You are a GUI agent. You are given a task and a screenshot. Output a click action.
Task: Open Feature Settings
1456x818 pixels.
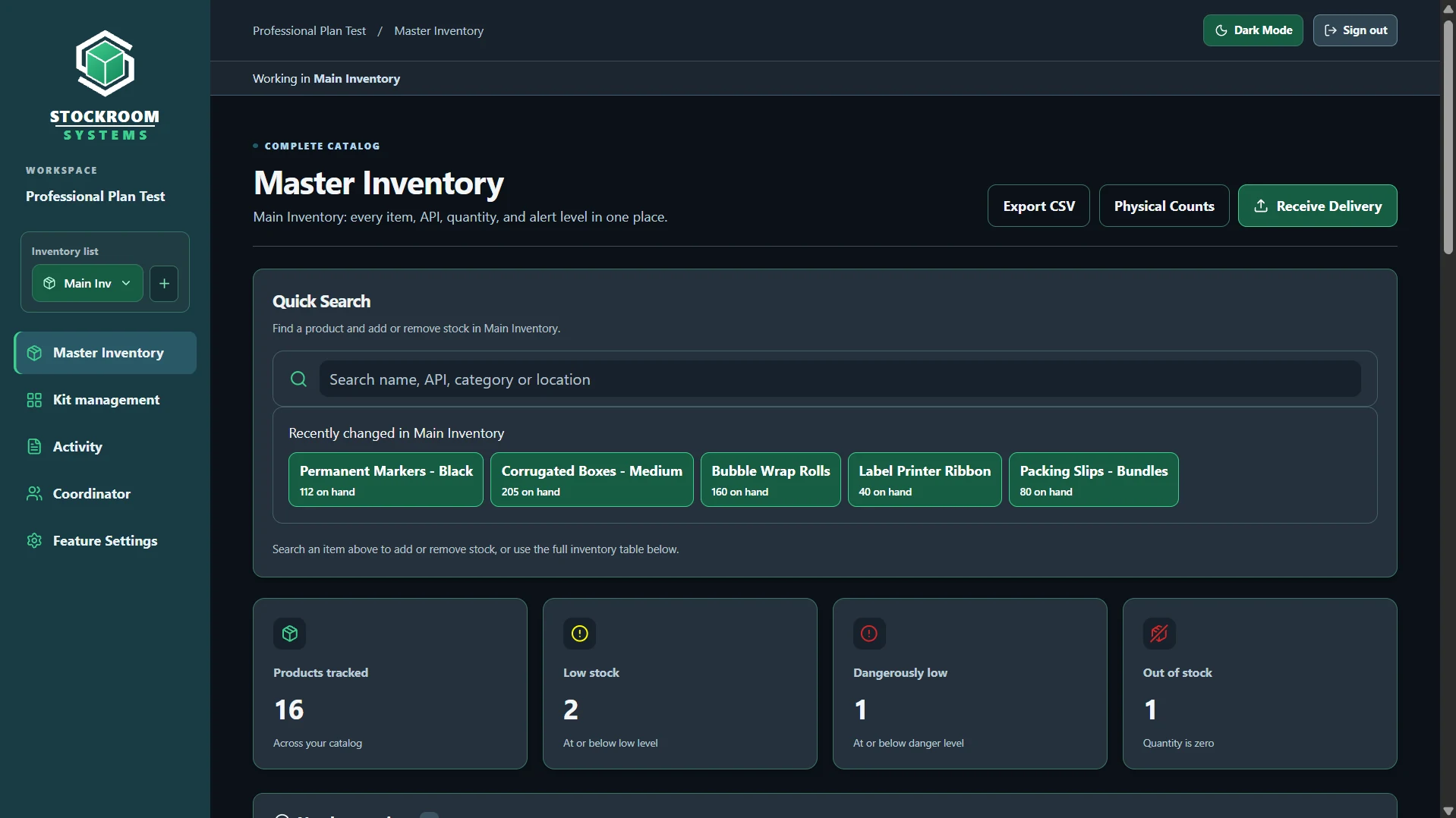click(x=106, y=541)
